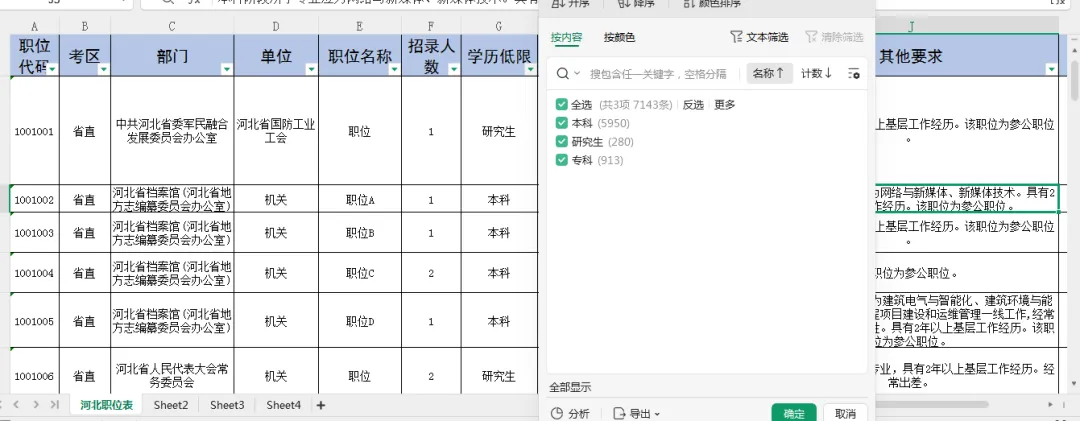The image size is (1080, 421).
Task: Select 机关 cell in row 1001002
Action: point(276,200)
